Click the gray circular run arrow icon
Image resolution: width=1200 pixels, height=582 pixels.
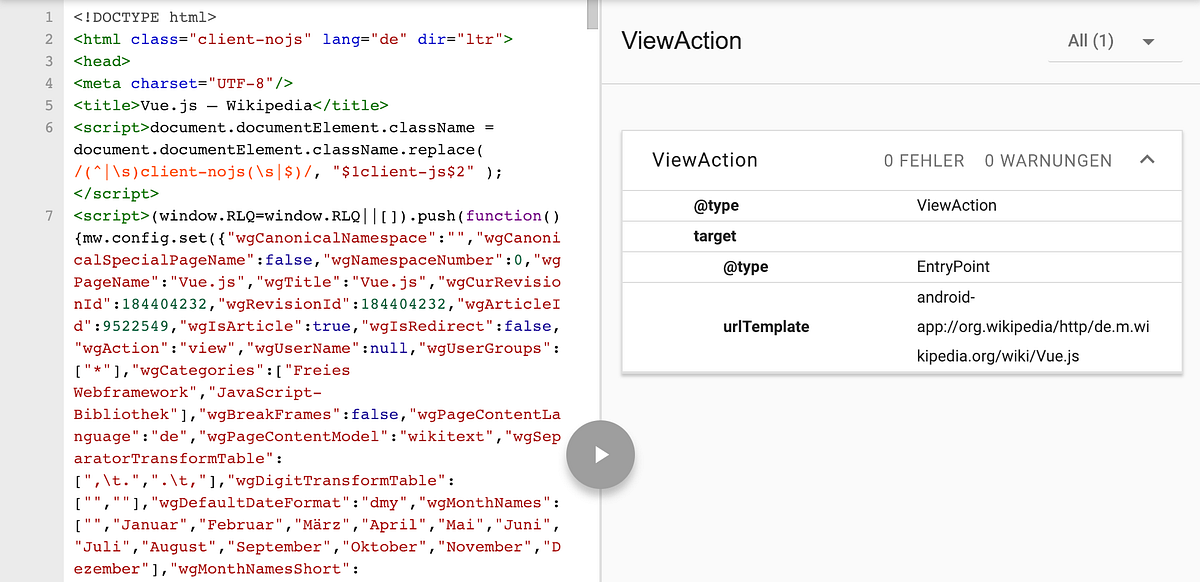pyautogui.click(x=600, y=454)
